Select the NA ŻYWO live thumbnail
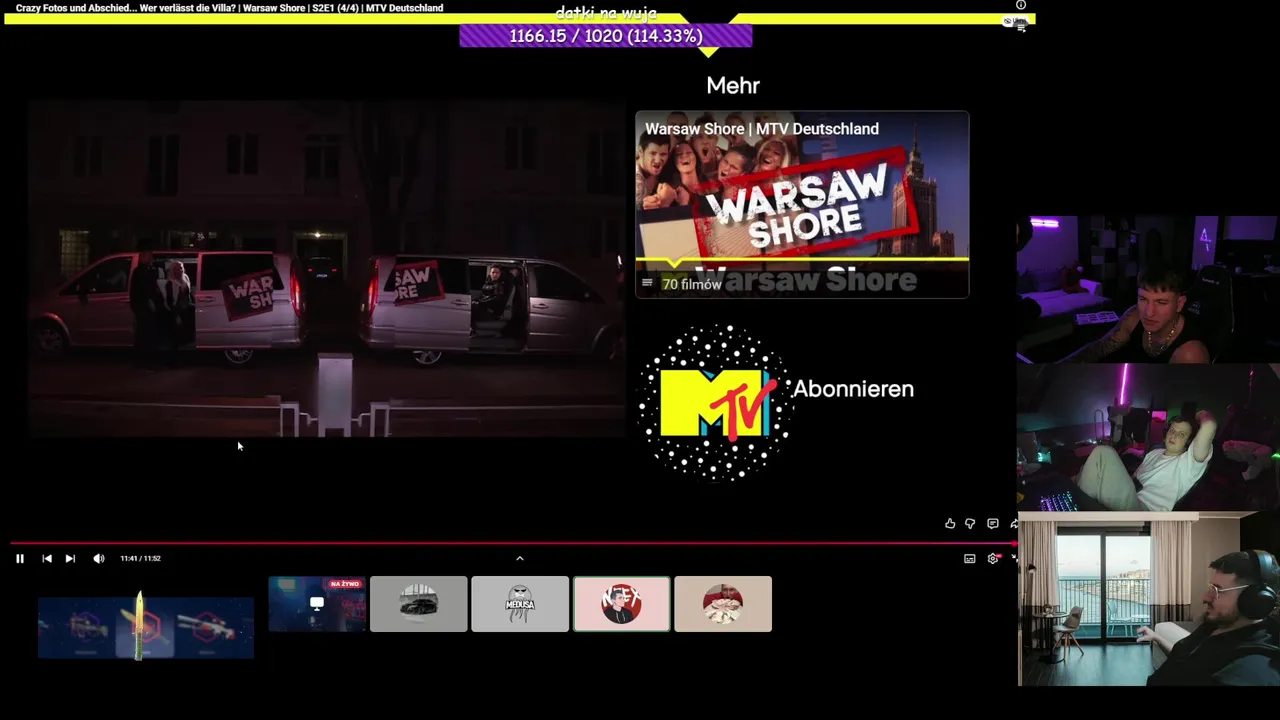Image resolution: width=1280 pixels, height=720 pixels. coord(317,604)
